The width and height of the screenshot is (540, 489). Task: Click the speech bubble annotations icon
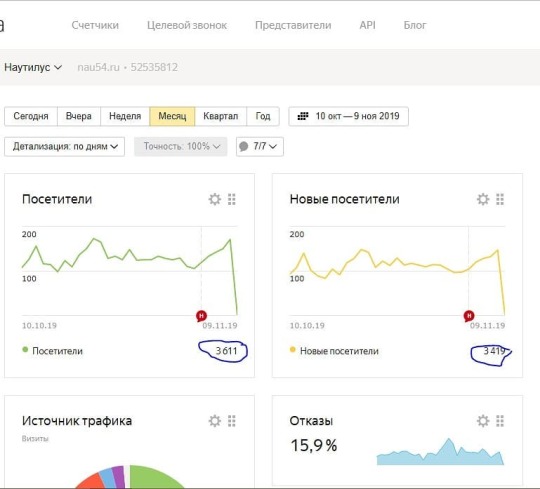click(243, 146)
